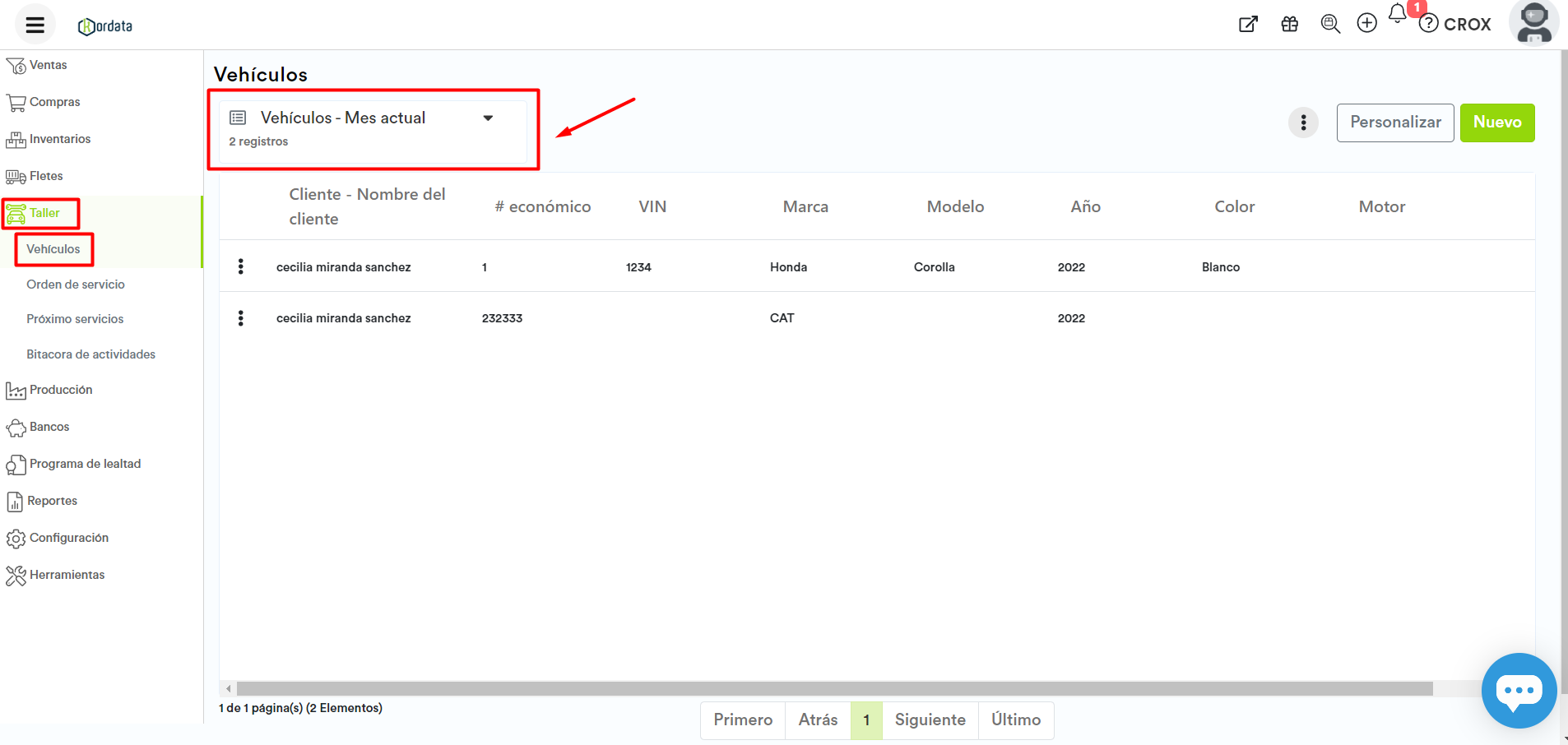The width and height of the screenshot is (1568, 745).
Task: Click the magnifier search icon
Action: (1329, 24)
